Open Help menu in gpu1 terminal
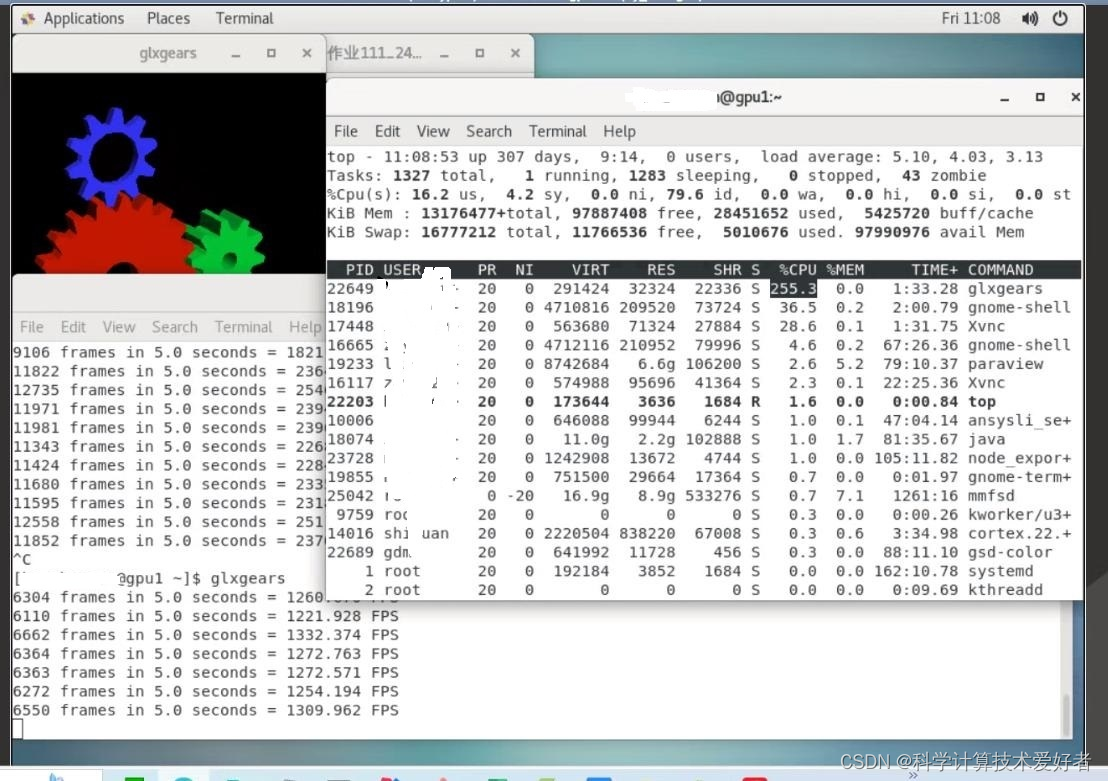This screenshot has width=1108, height=781. [x=619, y=131]
